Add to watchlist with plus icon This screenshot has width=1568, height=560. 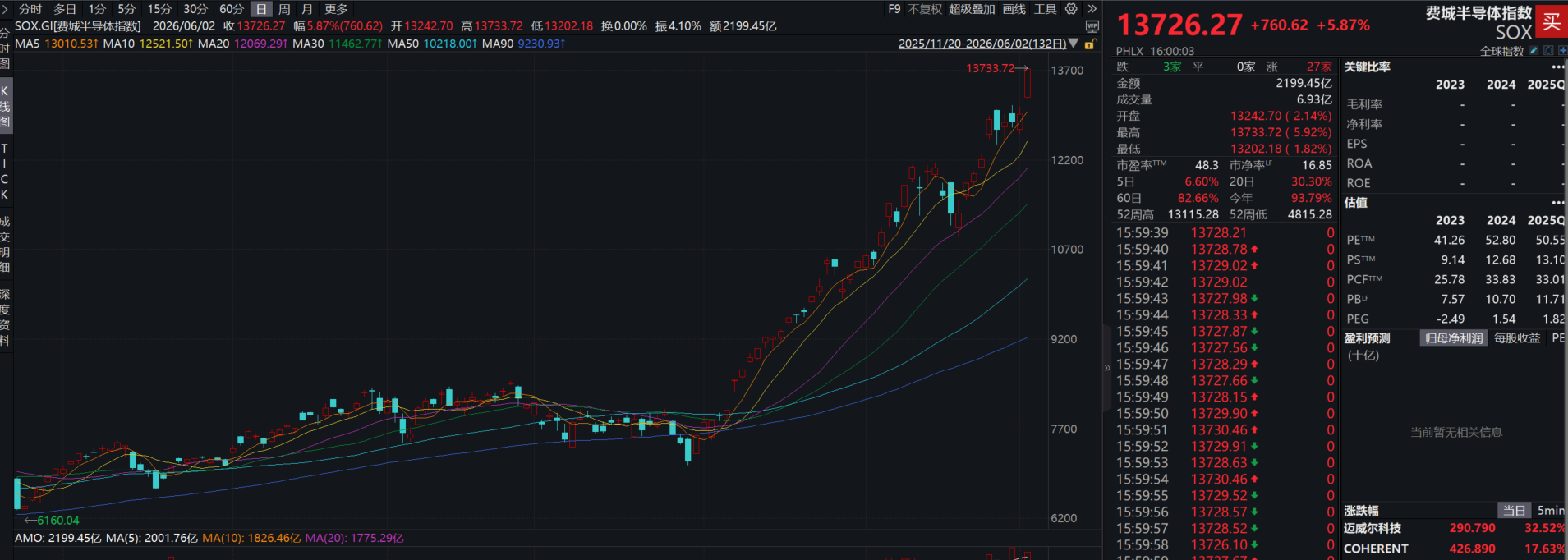(1562, 51)
